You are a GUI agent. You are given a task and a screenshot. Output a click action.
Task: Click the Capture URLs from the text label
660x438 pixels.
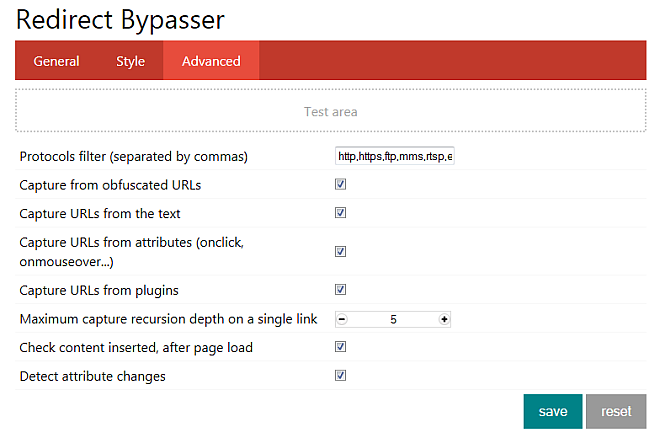coord(100,214)
